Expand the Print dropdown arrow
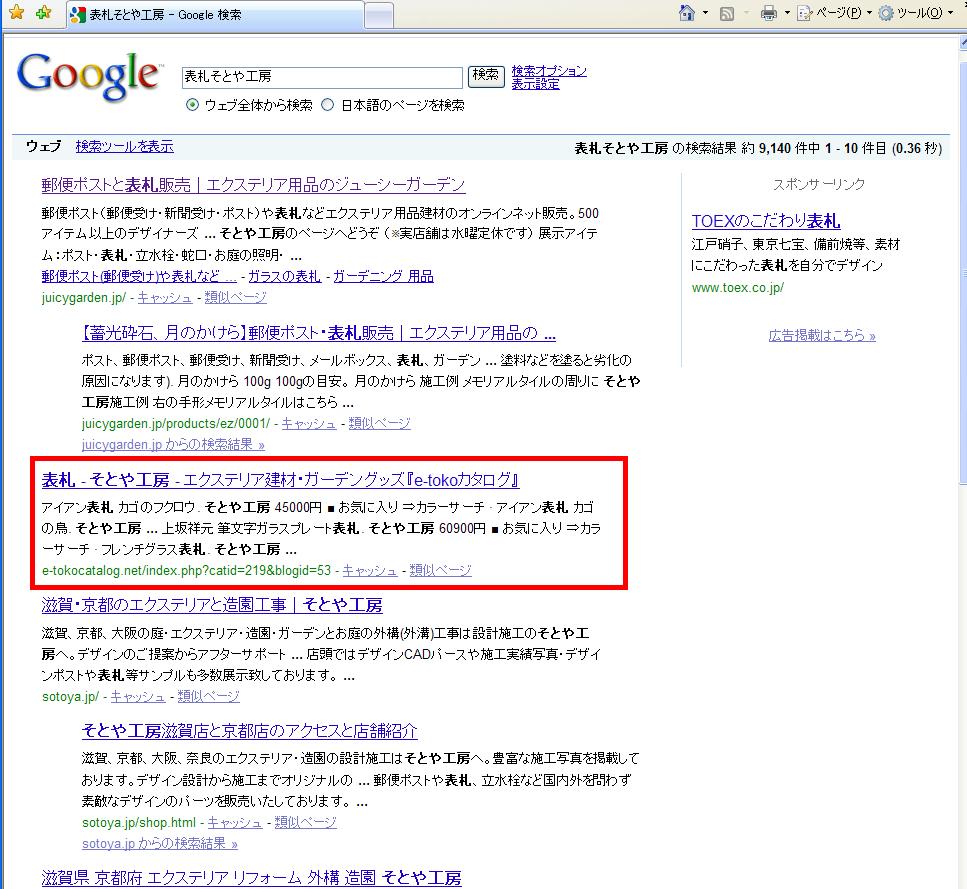Screen dimensions: 967x889 coord(787,14)
